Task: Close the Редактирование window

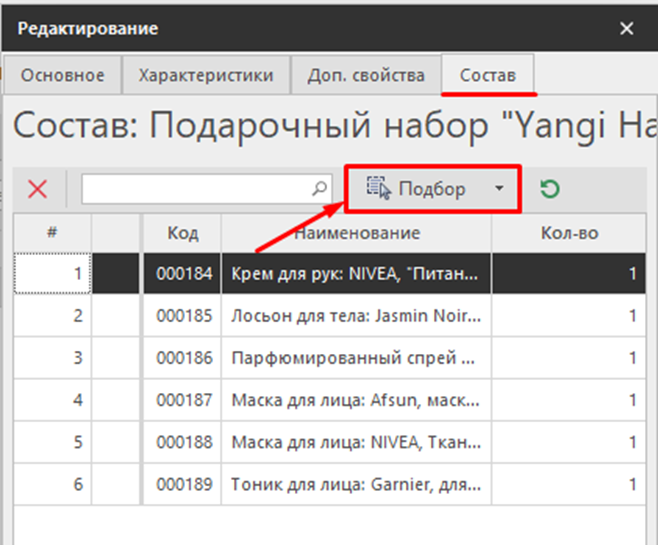Action: (x=627, y=29)
